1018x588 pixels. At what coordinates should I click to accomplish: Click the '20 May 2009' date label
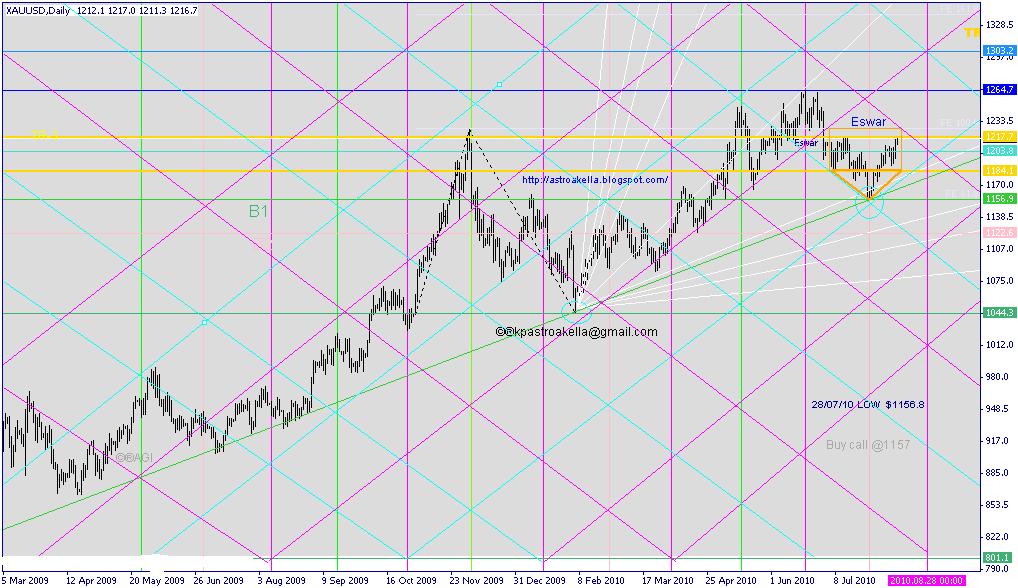(x=155, y=580)
